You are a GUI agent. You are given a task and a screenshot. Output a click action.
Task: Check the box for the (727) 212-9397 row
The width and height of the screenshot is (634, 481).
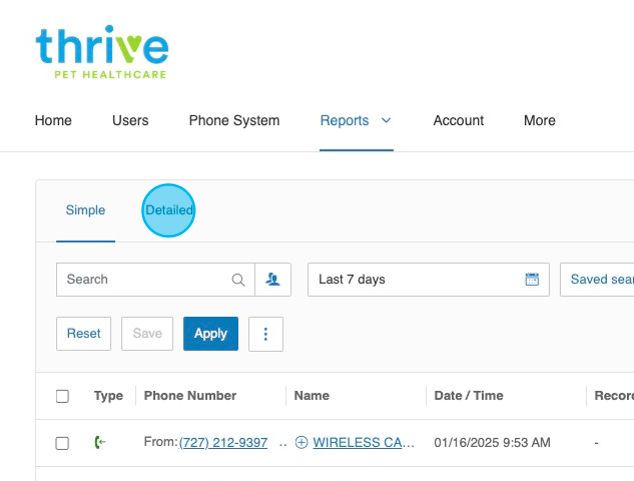[62, 443]
